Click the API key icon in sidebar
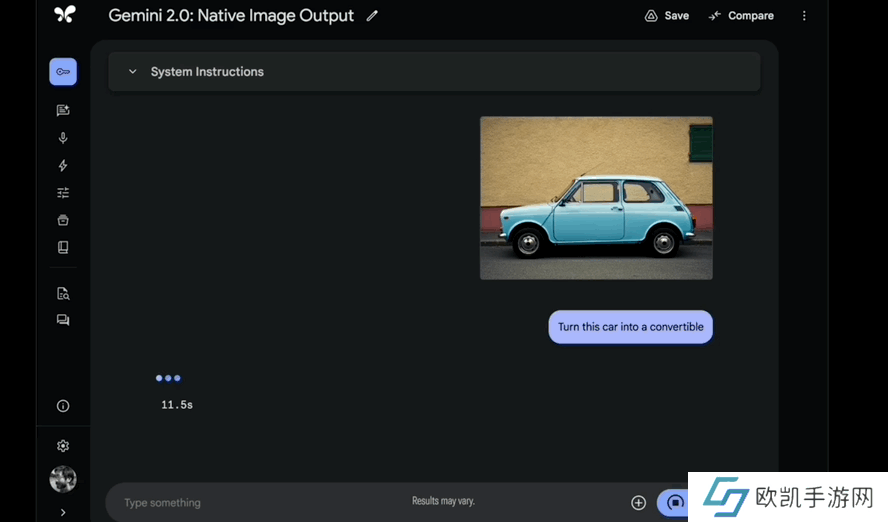This screenshot has width=888, height=522. 63,72
